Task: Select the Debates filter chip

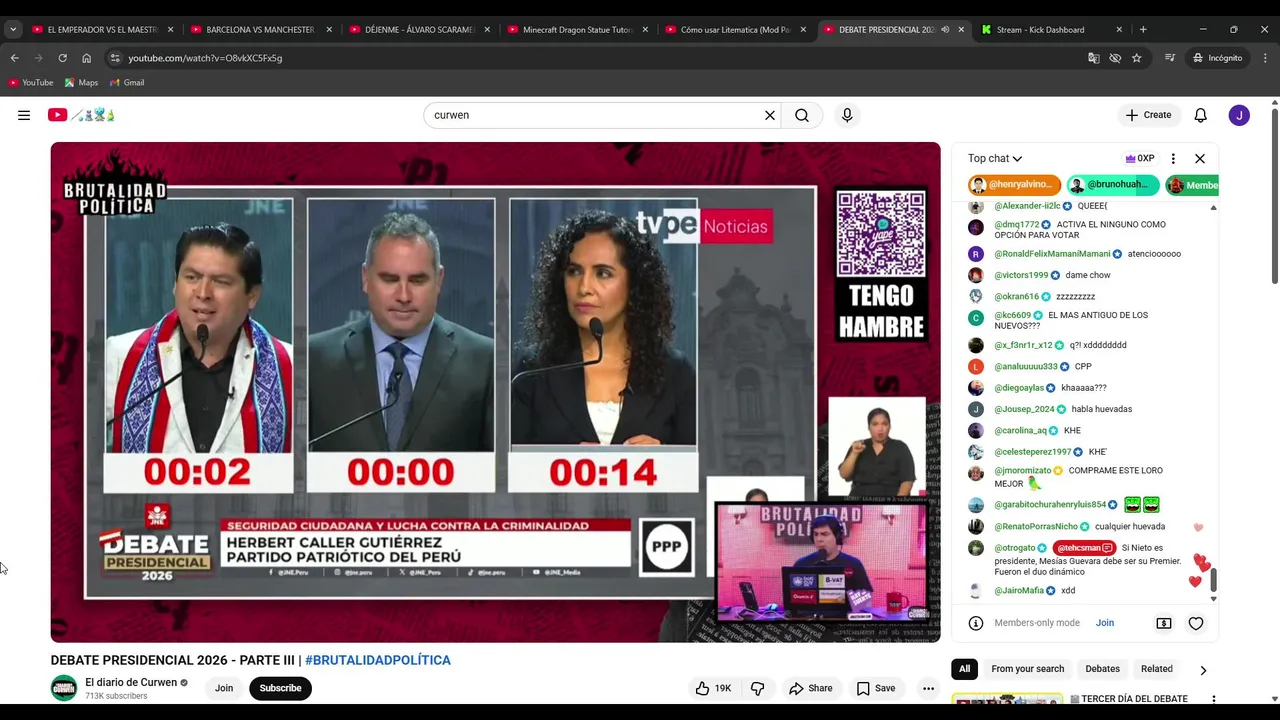Action: pos(1102,669)
